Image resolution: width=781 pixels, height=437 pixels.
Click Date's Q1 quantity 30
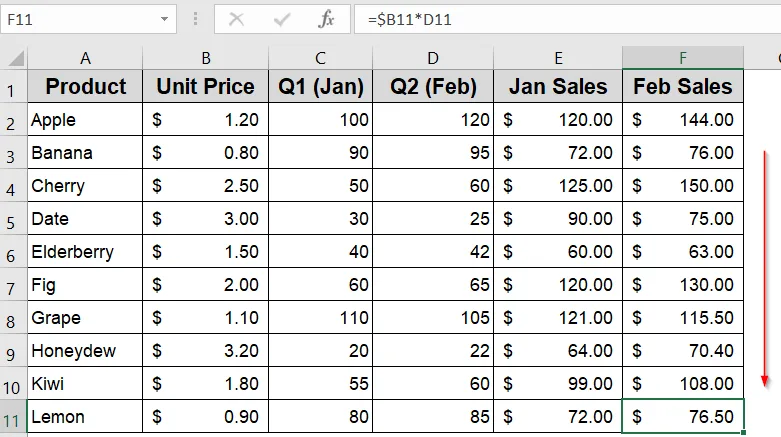(320, 219)
